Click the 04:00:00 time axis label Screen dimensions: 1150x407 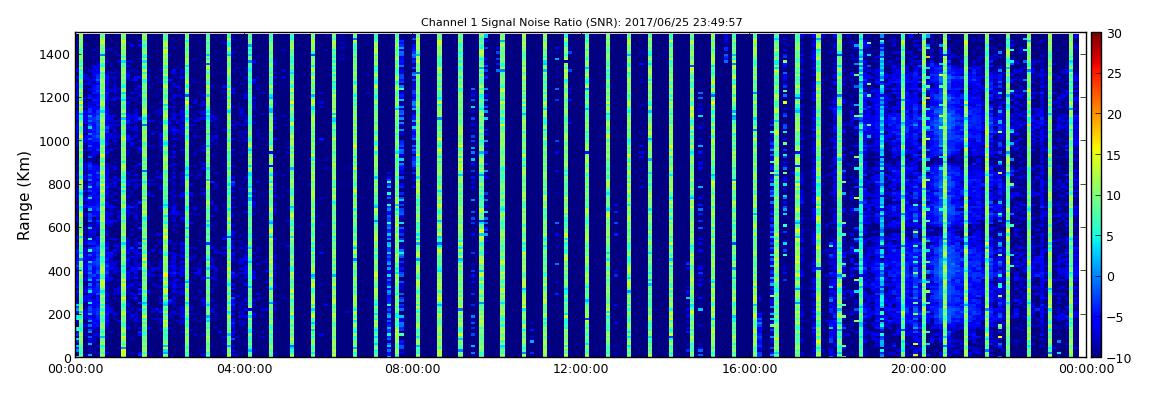pos(245,370)
